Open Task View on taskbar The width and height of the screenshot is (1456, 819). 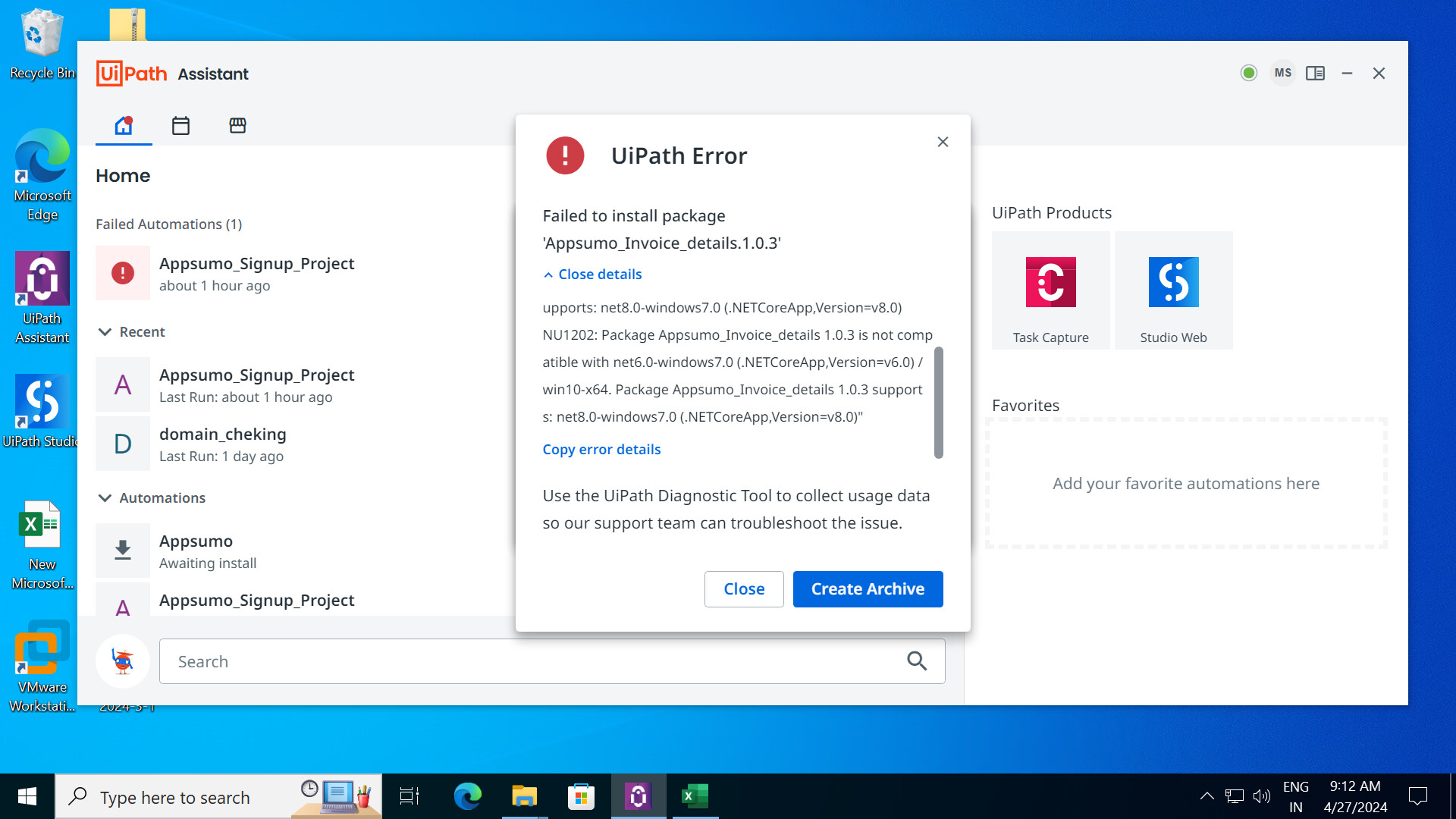tap(409, 796)
